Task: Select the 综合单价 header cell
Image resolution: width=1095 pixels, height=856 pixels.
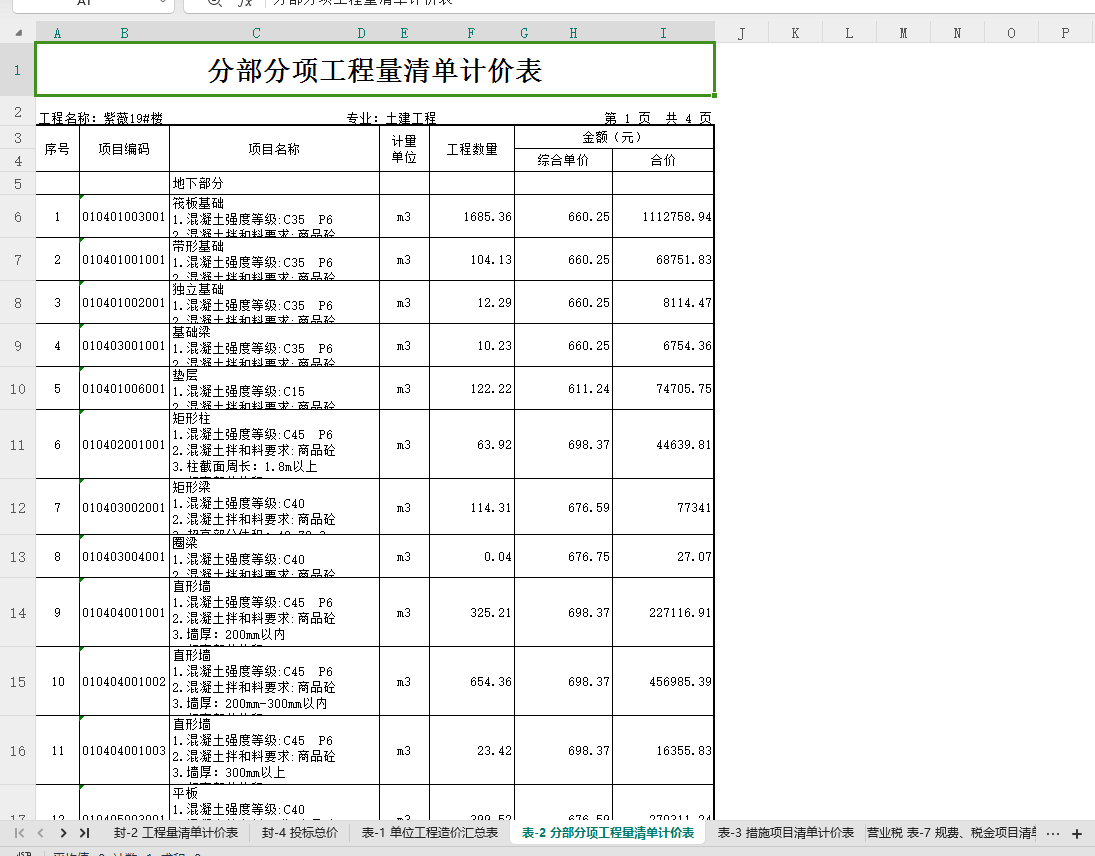Action: [564, 160]
